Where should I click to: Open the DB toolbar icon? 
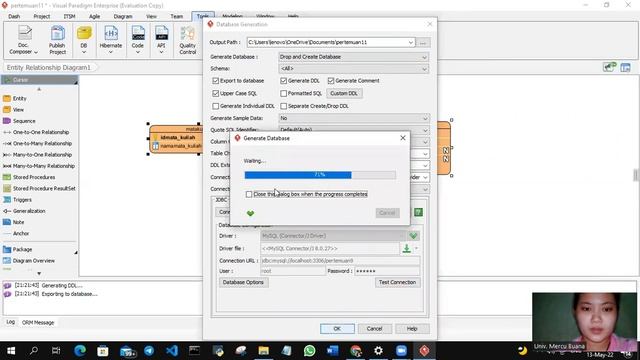(84, 40)
